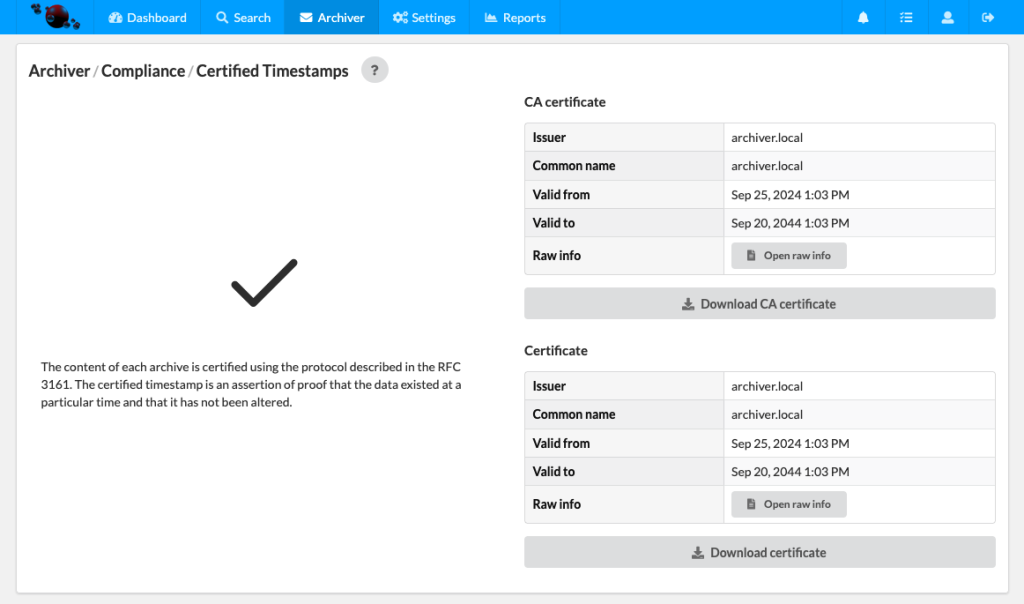This screenshot has height=604, width=1024.
Task: Select the Archiver menu item
Action: pos(331,17)
